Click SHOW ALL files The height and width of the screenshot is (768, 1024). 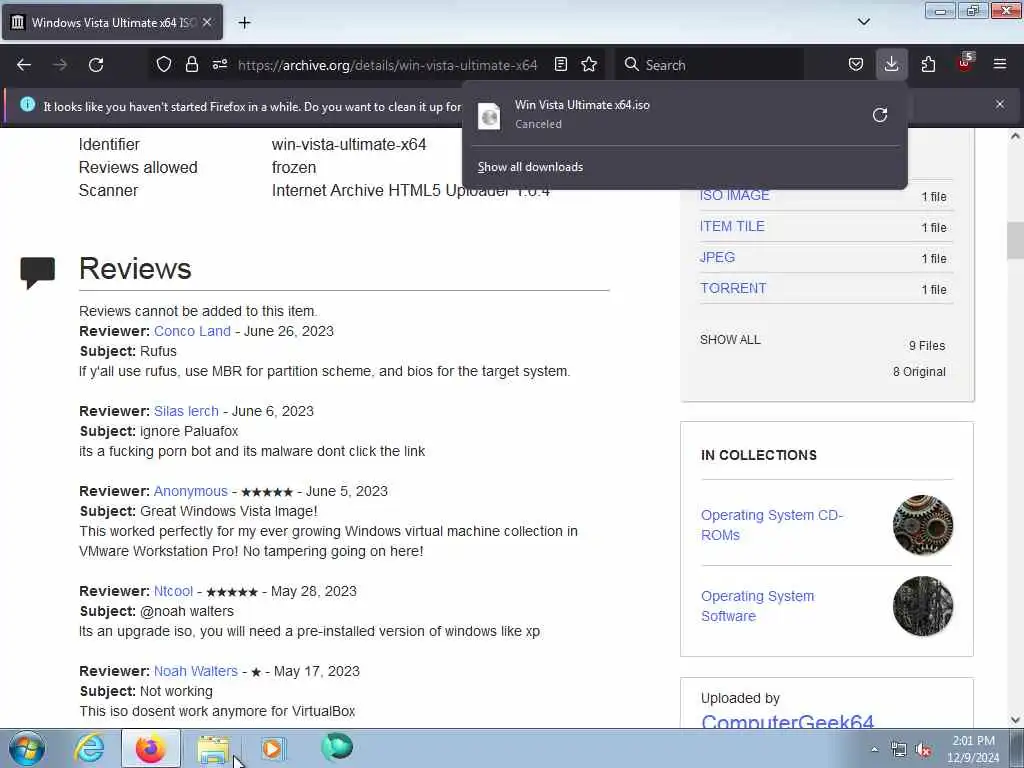(x=730, y=340)
